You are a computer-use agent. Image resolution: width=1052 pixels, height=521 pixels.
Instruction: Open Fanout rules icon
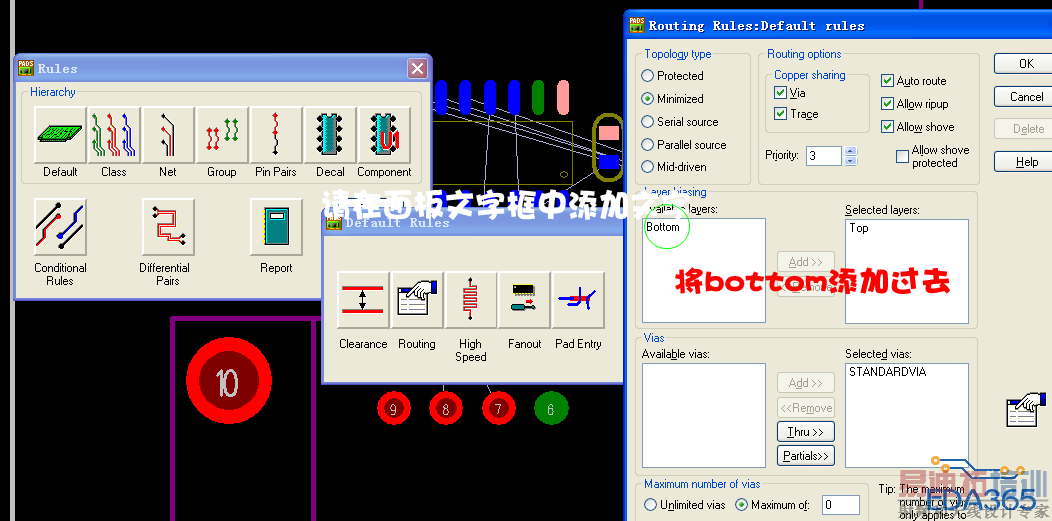point(525,300)
